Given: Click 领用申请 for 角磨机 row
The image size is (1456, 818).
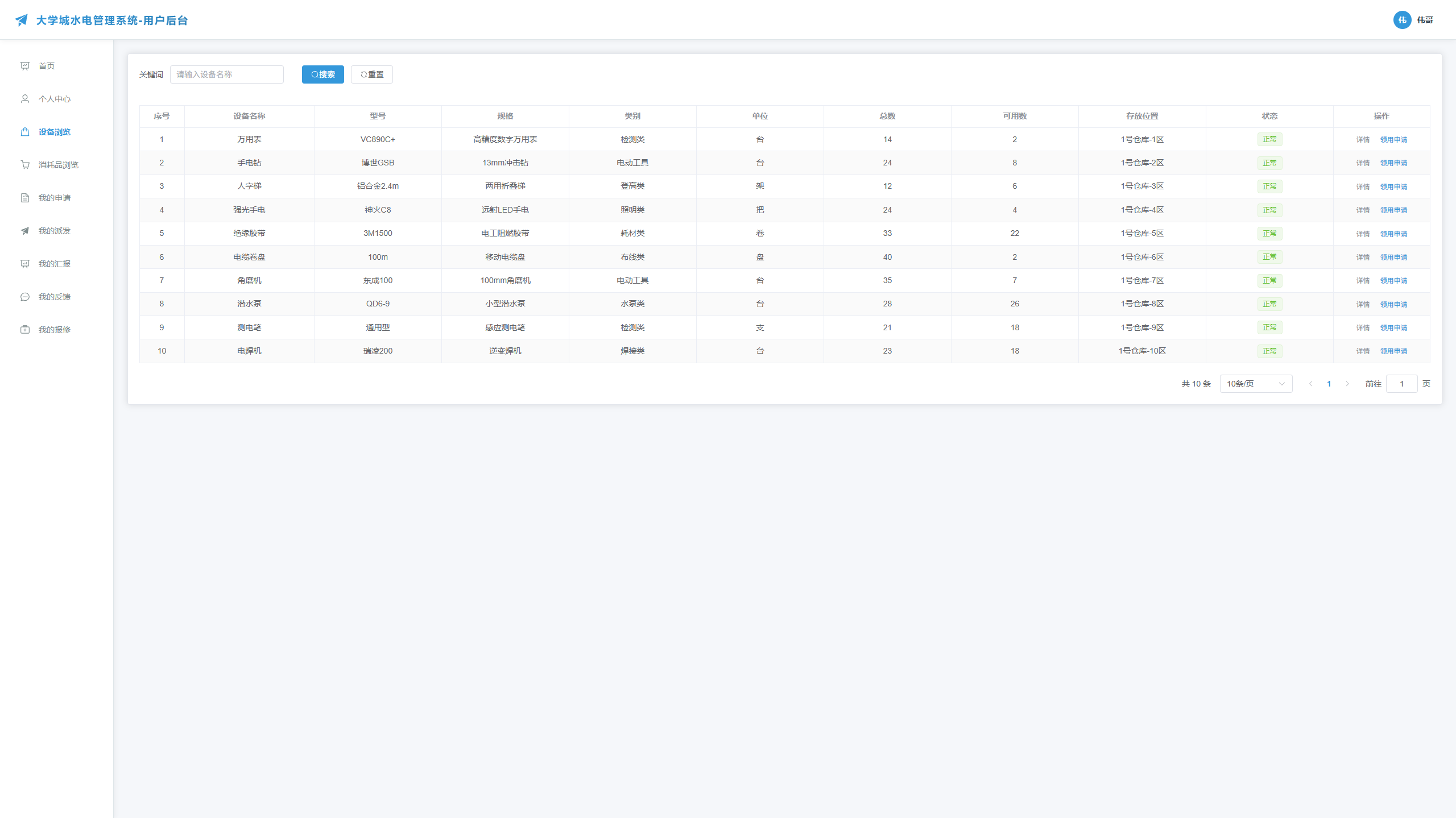Looking at the screenshot, I should coord(1393,281).
